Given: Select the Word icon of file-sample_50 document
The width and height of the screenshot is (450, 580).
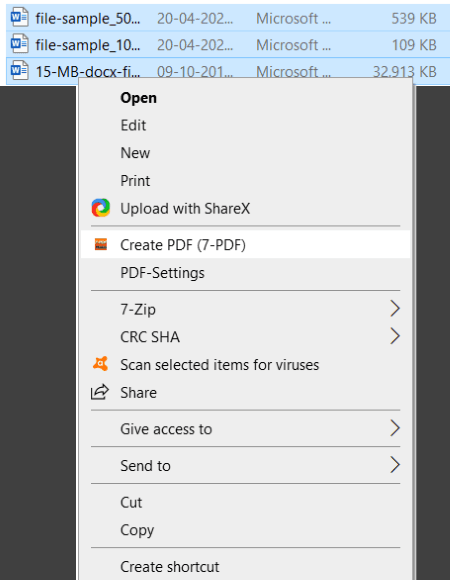Looking at the screenshot, I should (x=19, y=18).
